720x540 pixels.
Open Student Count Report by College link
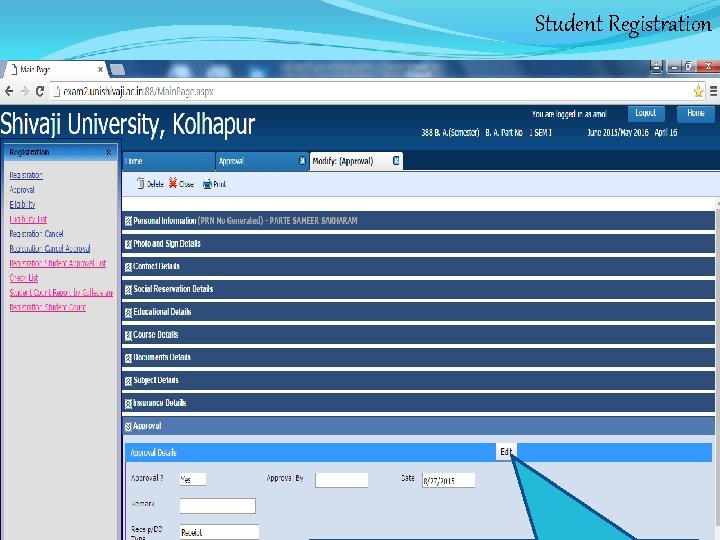tap(61, 292)
